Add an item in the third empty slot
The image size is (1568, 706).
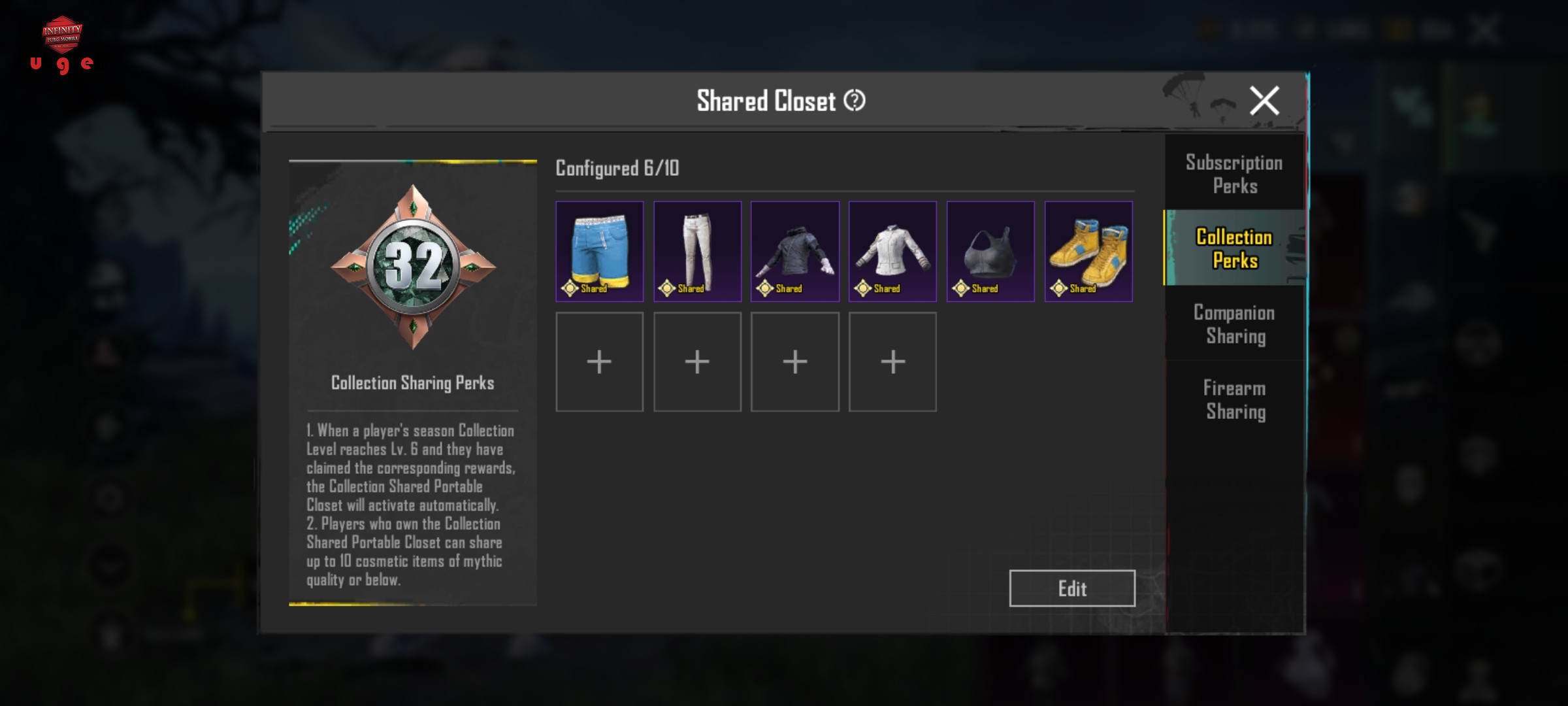coord(795,362)
